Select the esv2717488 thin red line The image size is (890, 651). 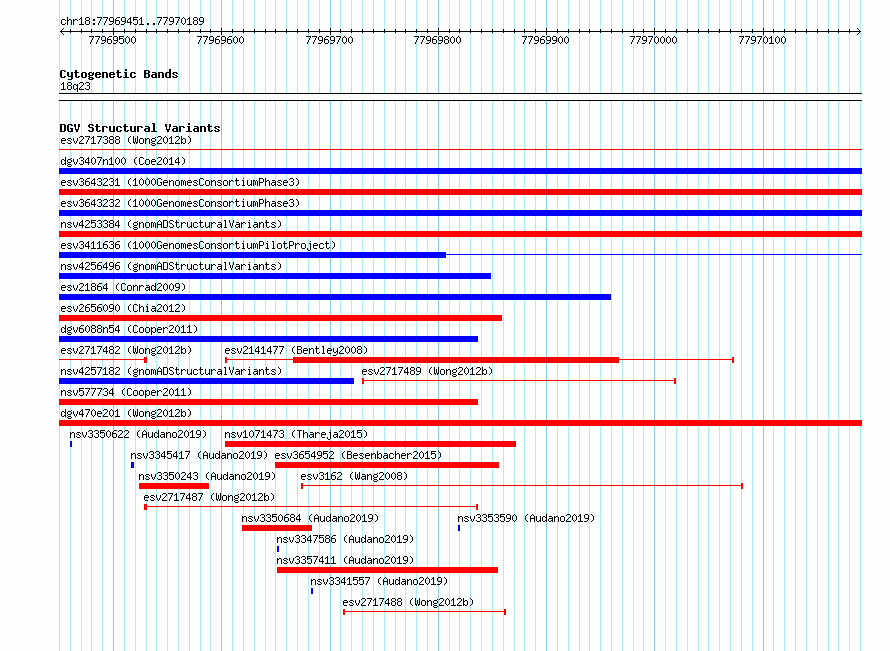425,612
